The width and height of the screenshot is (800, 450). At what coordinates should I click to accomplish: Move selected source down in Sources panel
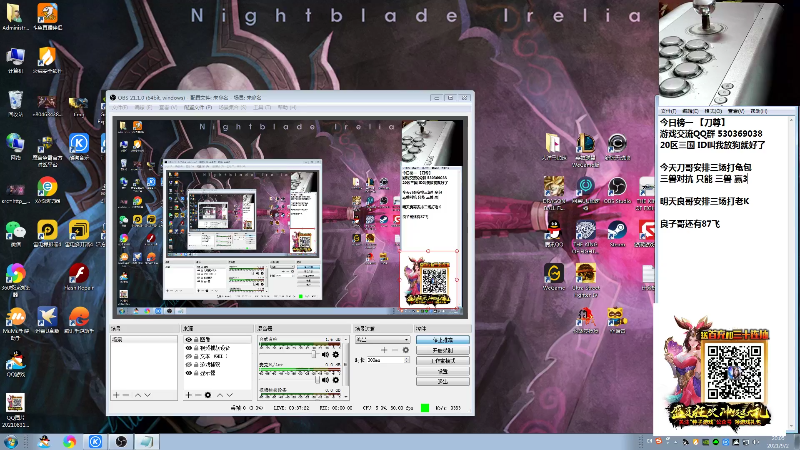[230, 395]
